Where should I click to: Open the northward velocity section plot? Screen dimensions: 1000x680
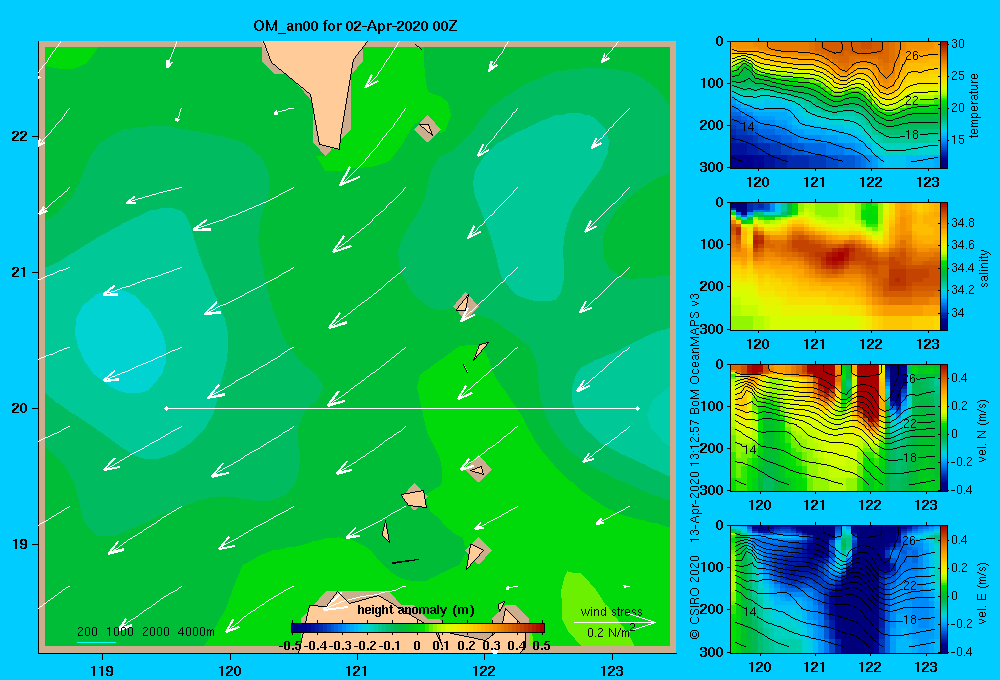(835, 428)
